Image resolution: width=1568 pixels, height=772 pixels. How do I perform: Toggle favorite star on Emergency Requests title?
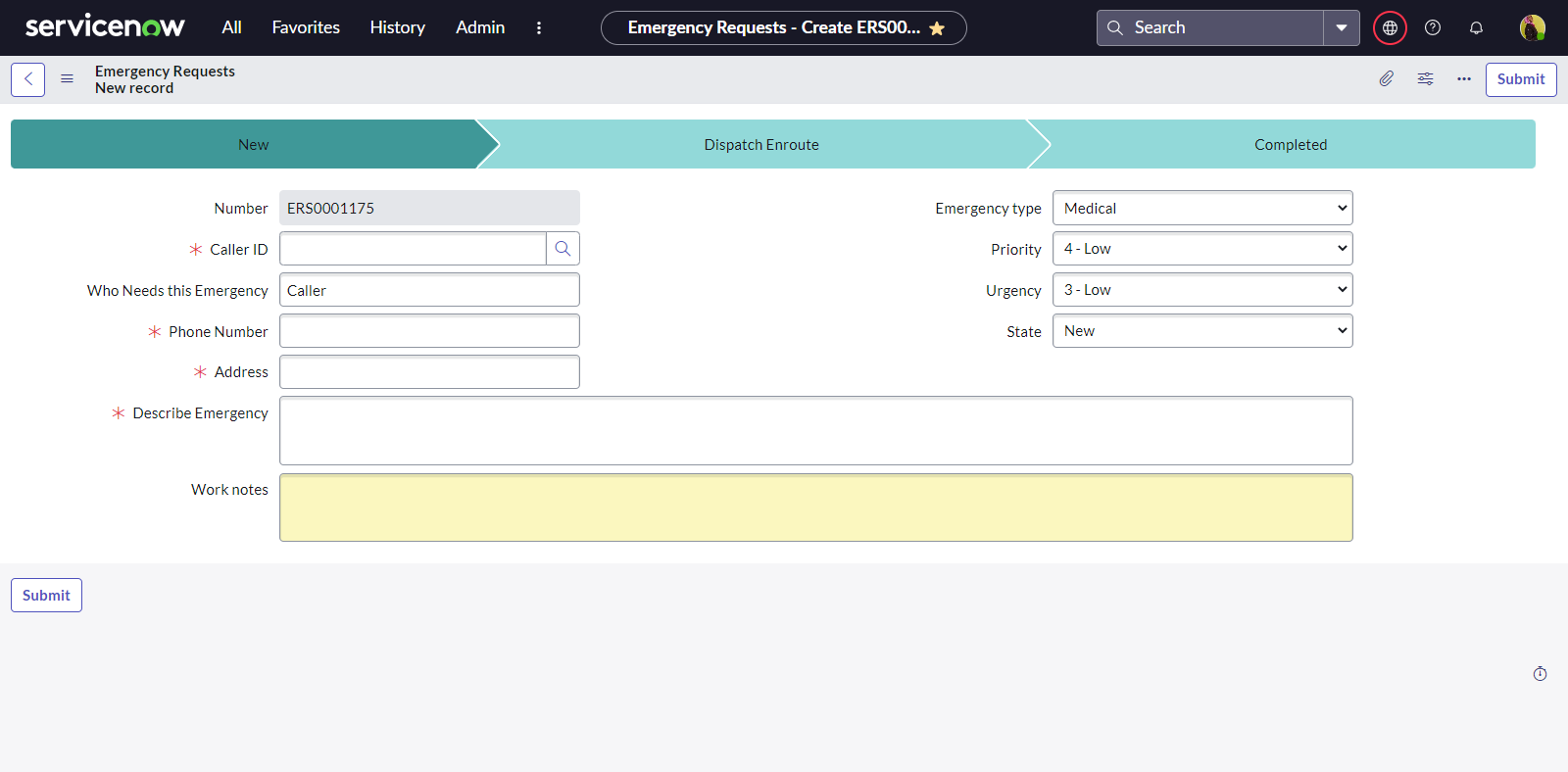pos(937,28)
